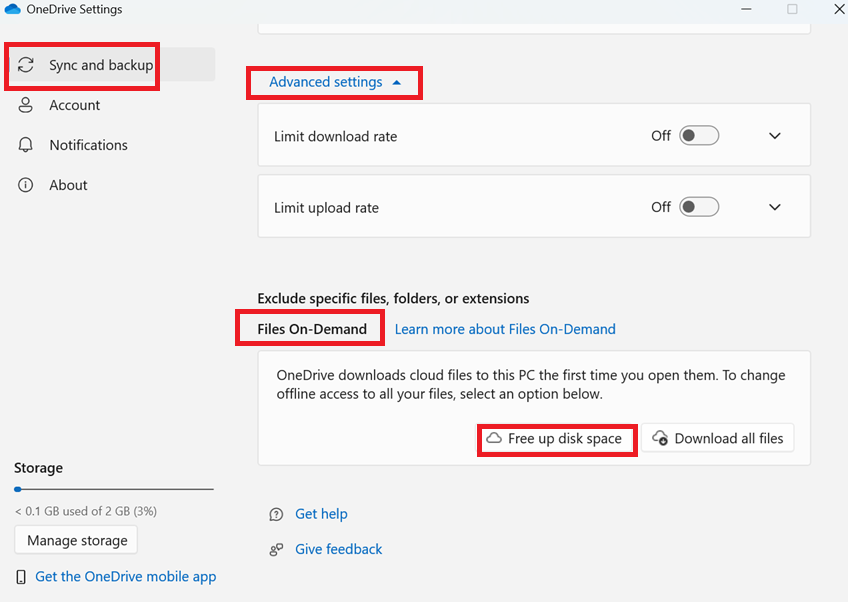The width and height of the screenshot is (848, 602).
Task: Click the storage usage progress bar
Action: [x=114, y=489]
